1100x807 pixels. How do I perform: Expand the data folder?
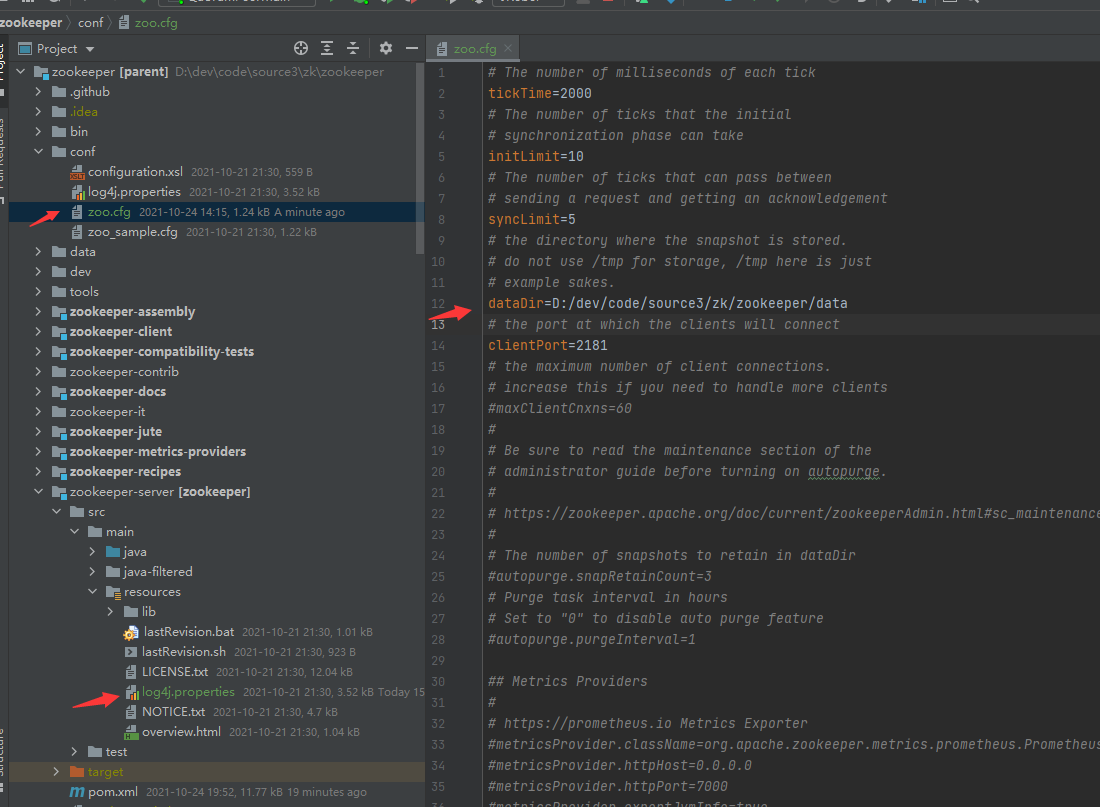39,251
